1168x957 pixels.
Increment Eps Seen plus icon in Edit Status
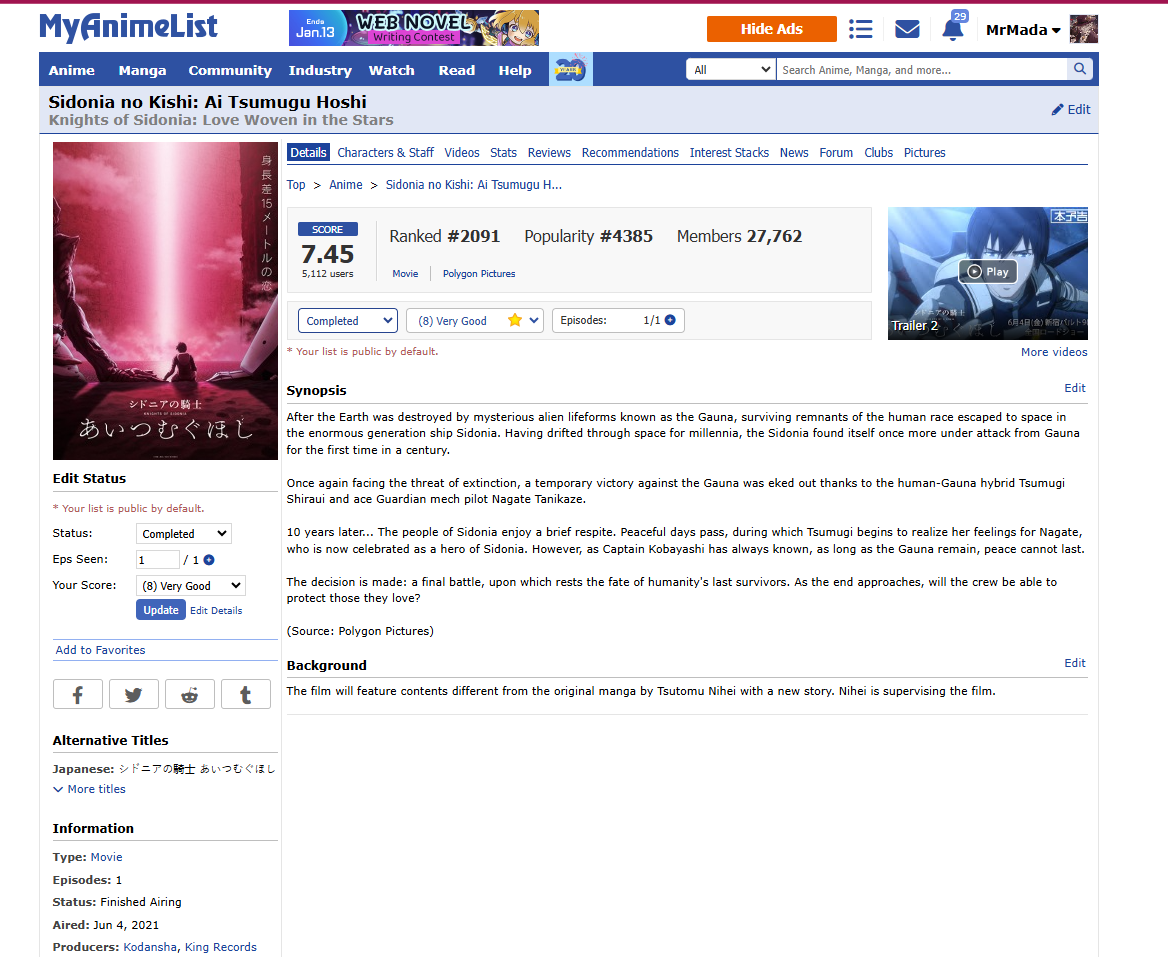(209, 560)
